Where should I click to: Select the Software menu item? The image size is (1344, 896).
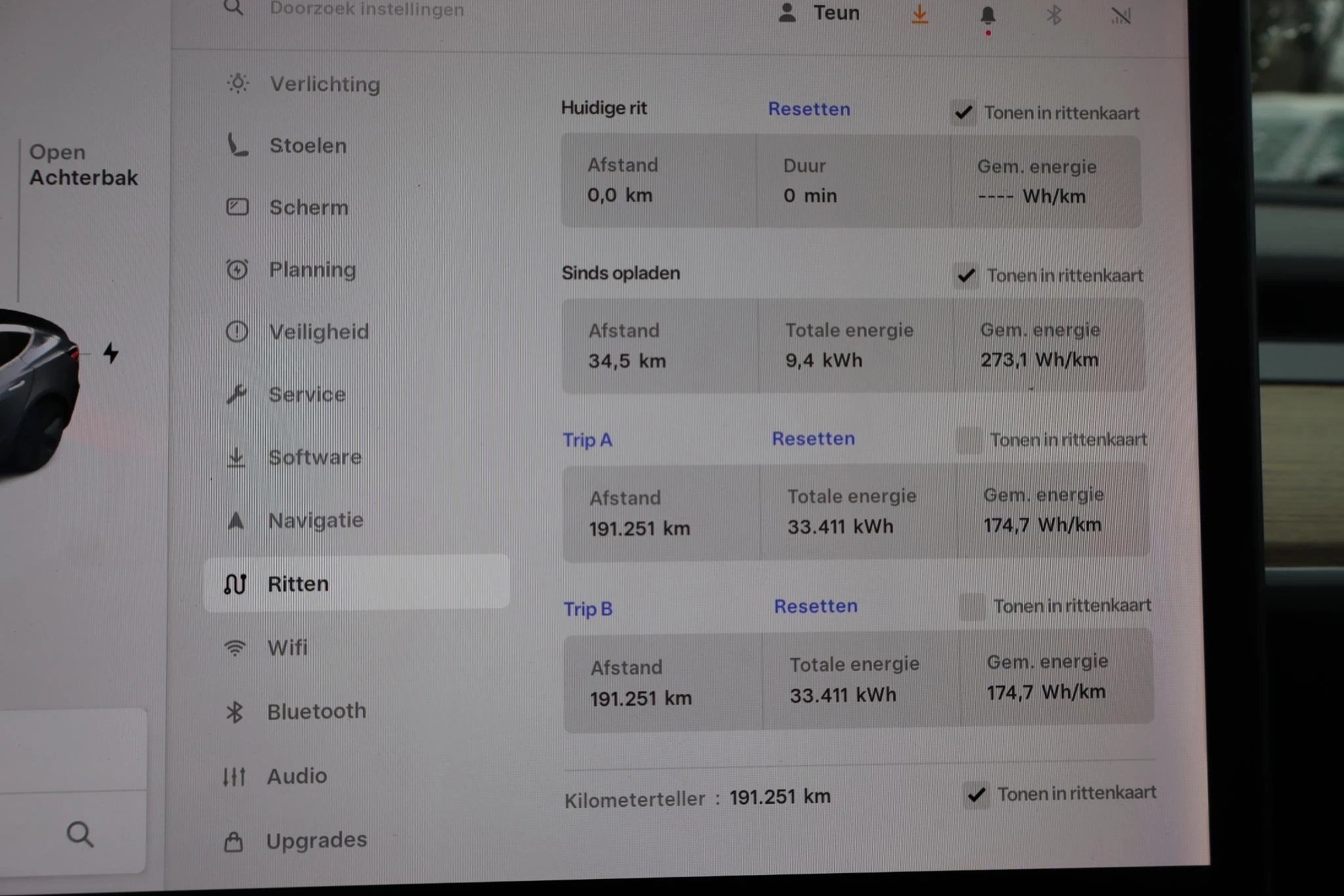[x=314, y=457]
